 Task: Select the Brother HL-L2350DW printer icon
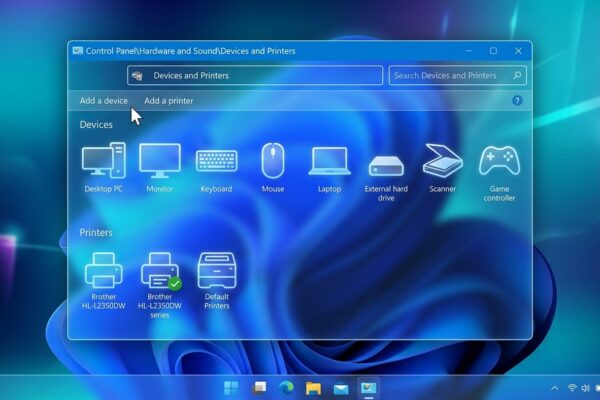104,270
